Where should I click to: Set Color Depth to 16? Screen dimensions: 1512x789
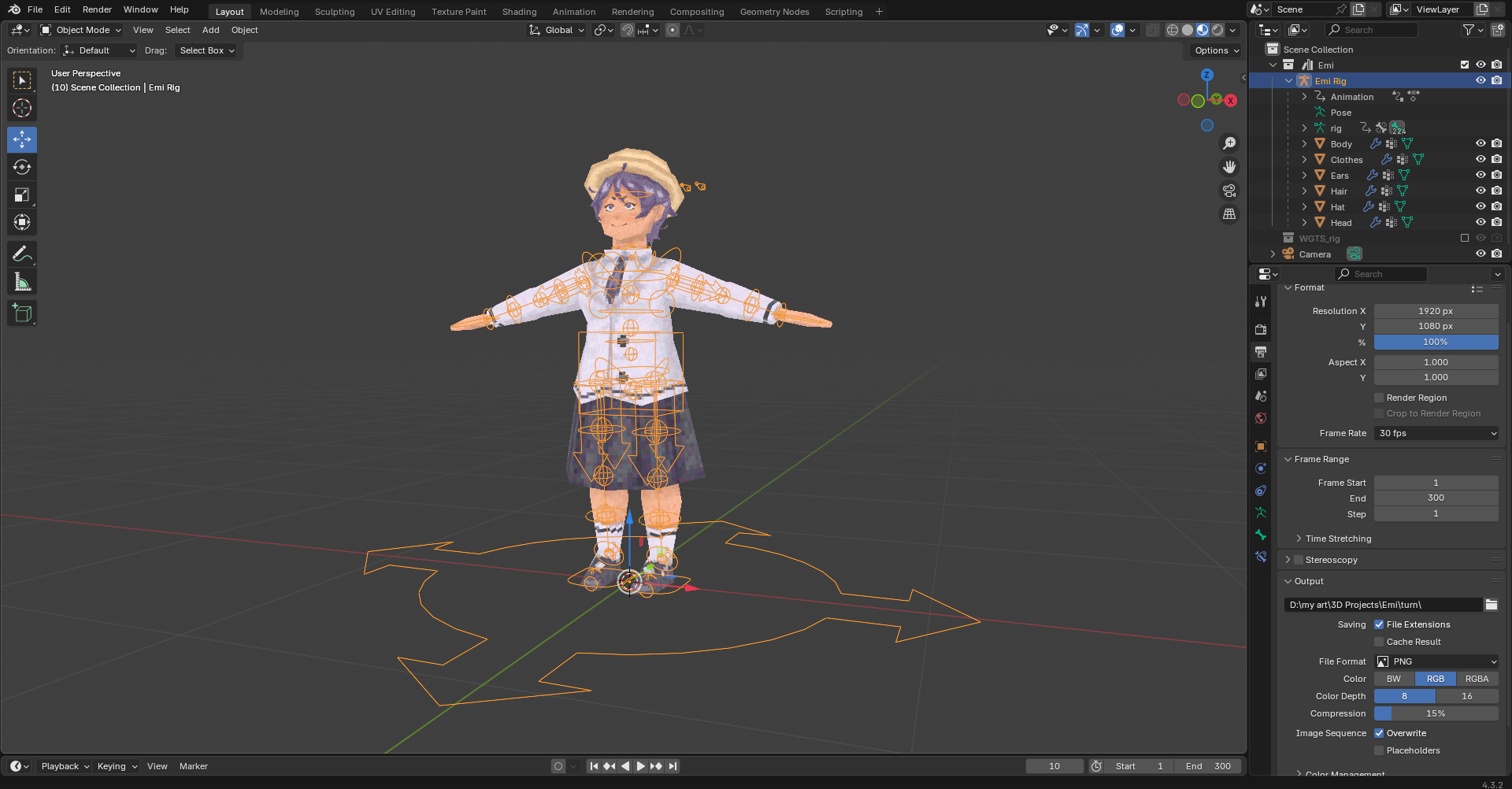[x=1466, y=696]
